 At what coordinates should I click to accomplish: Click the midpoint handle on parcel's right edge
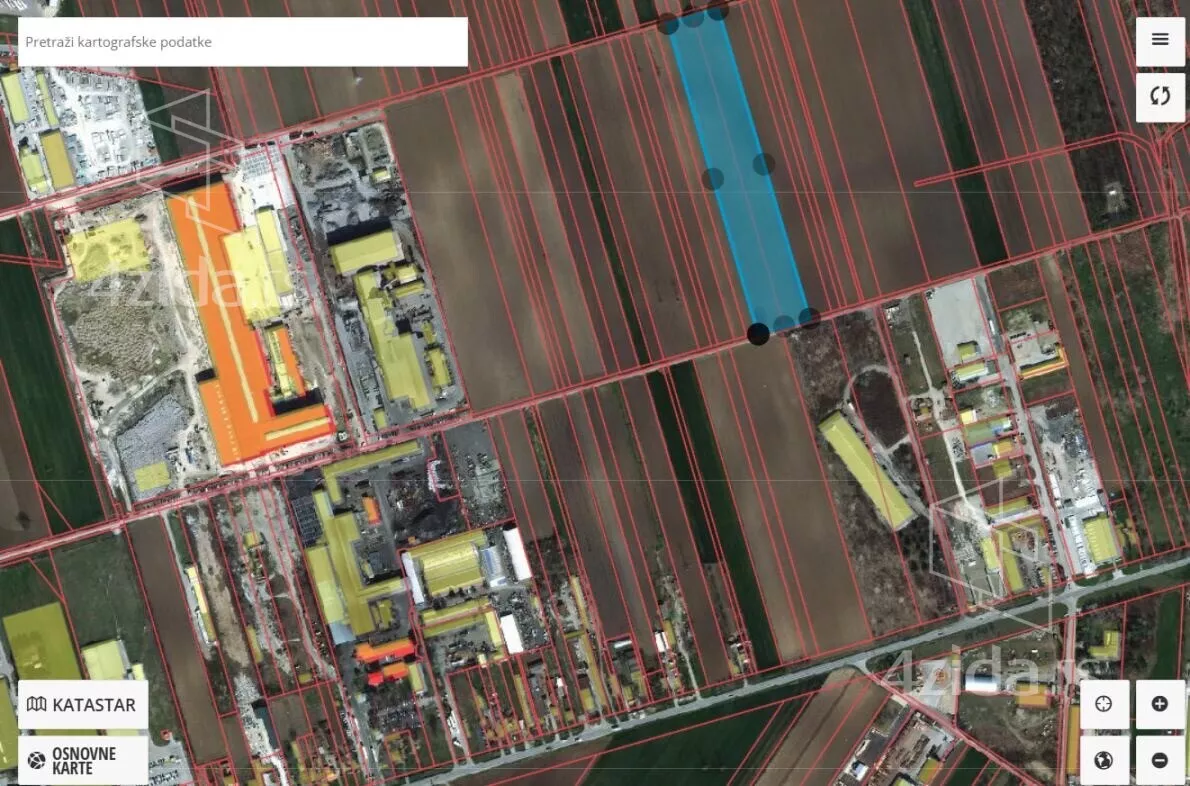coord(763,164)
